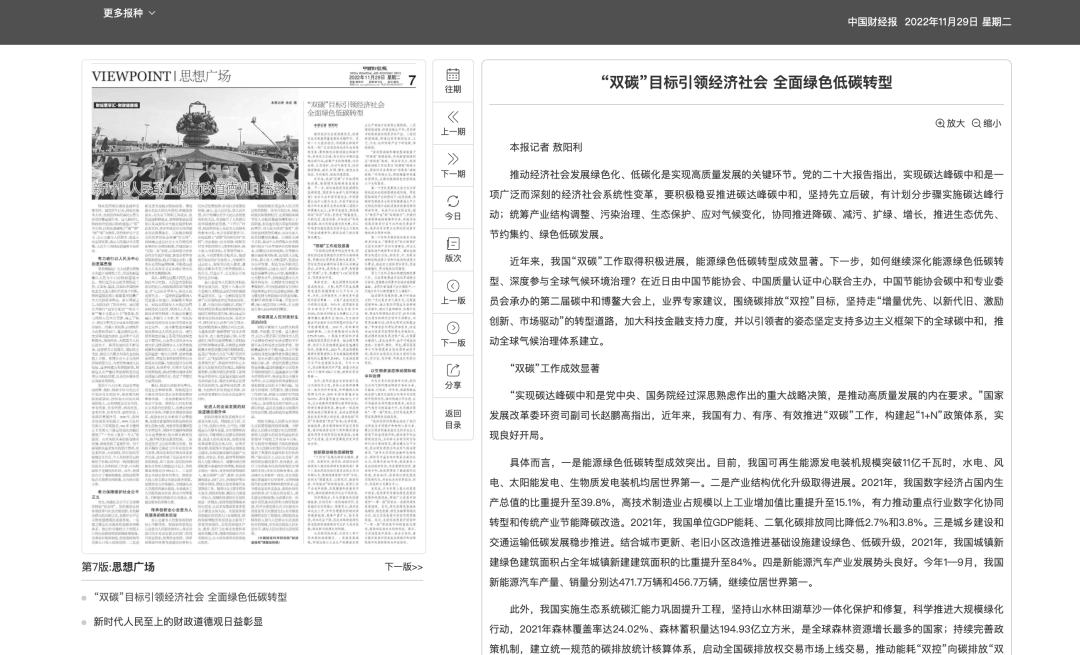Image resolution: width=1080 pixels, height=655 pixels.
Task: Click the 中国财经报 title in header
Action: 872,22
